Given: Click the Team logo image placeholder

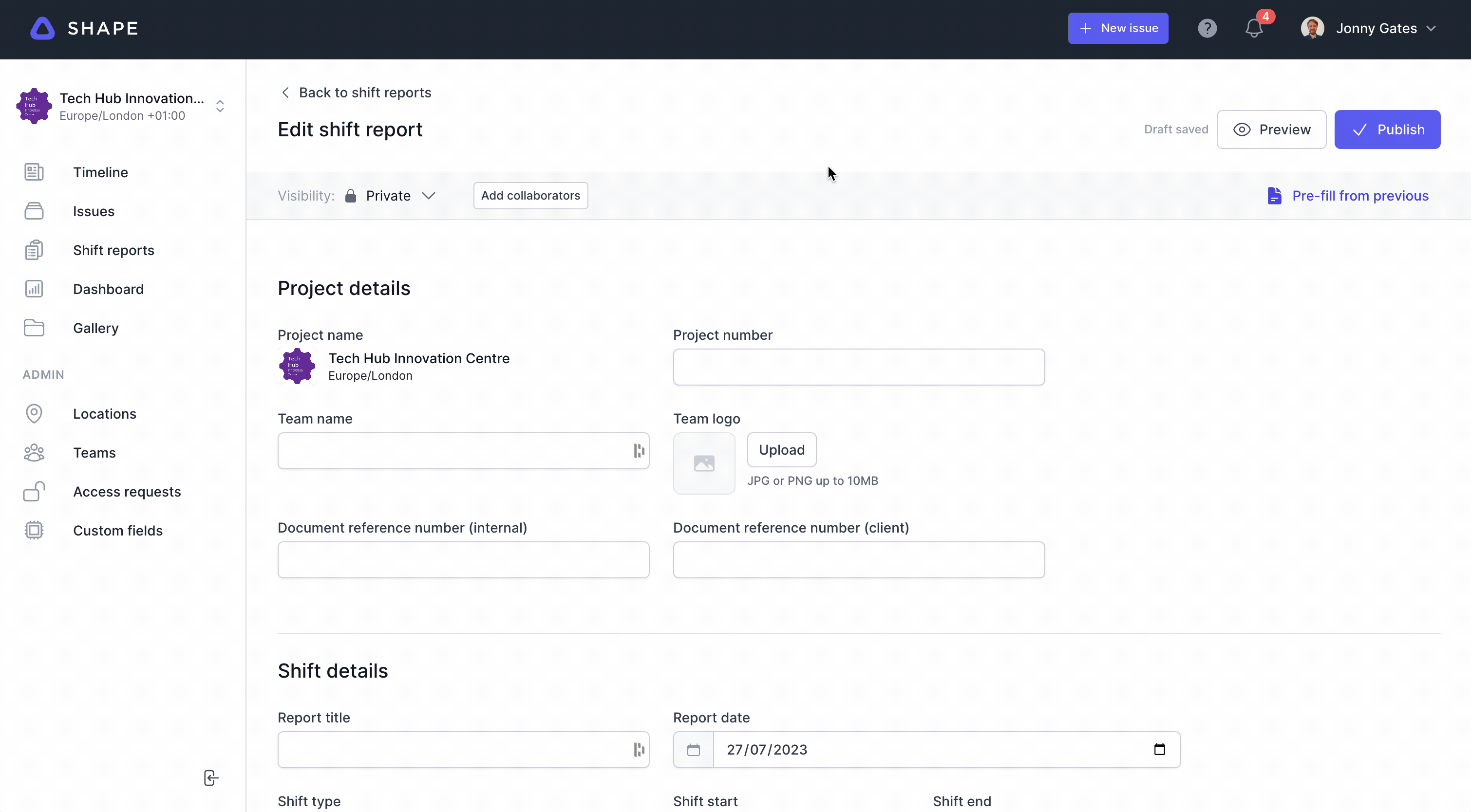Looking at the screenshot, I should [703, 463].
